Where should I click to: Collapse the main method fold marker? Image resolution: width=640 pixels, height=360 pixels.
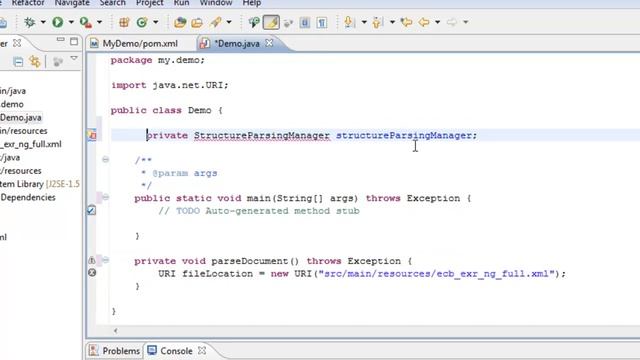click(106, 197)
